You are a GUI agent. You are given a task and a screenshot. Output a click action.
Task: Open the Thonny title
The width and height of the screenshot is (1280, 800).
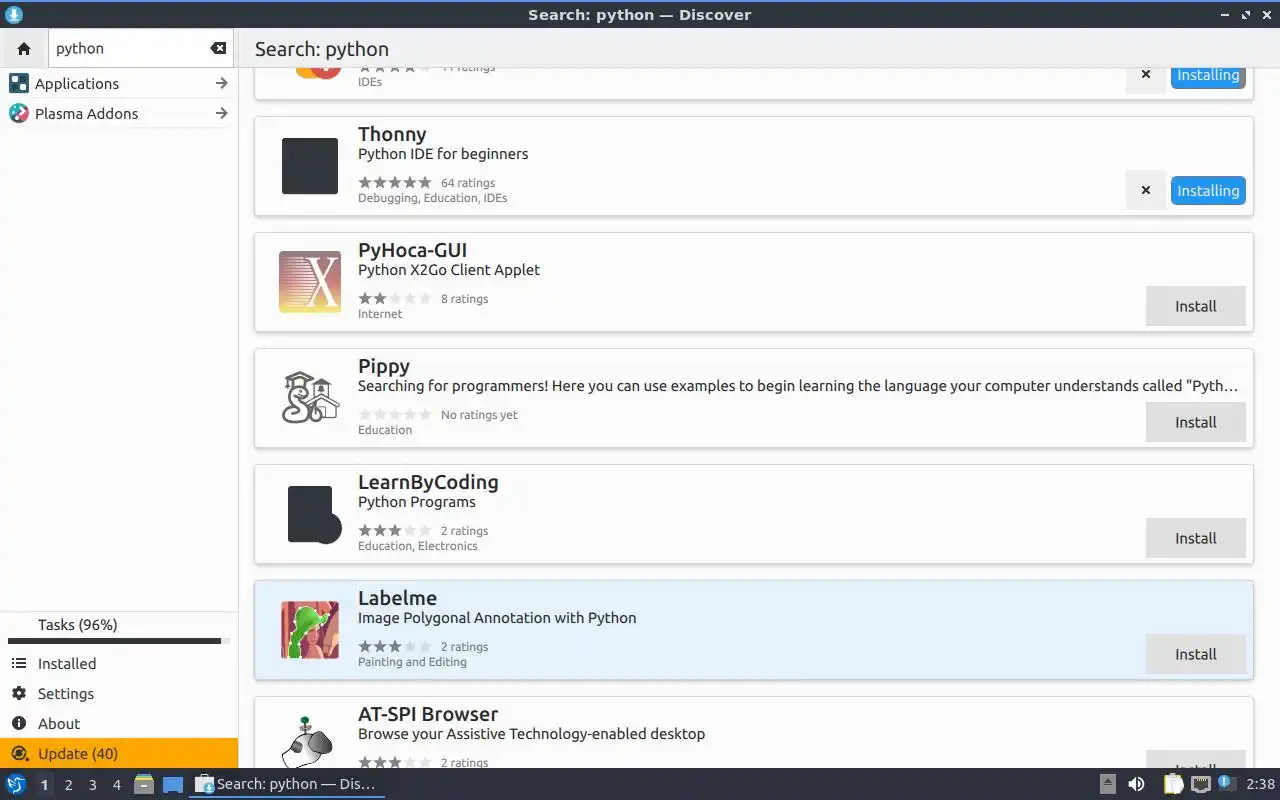(x=392, y=134)
